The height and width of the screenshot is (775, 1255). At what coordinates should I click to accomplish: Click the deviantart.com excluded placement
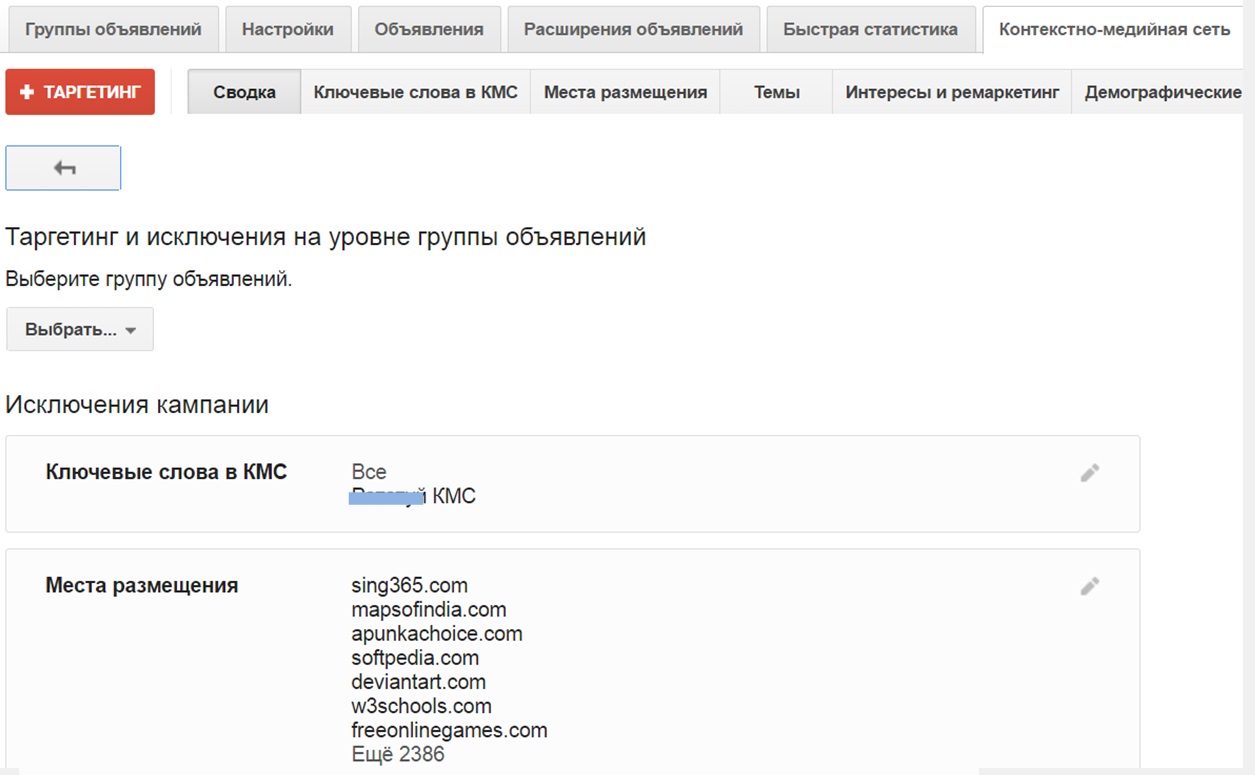pos(418,682)
